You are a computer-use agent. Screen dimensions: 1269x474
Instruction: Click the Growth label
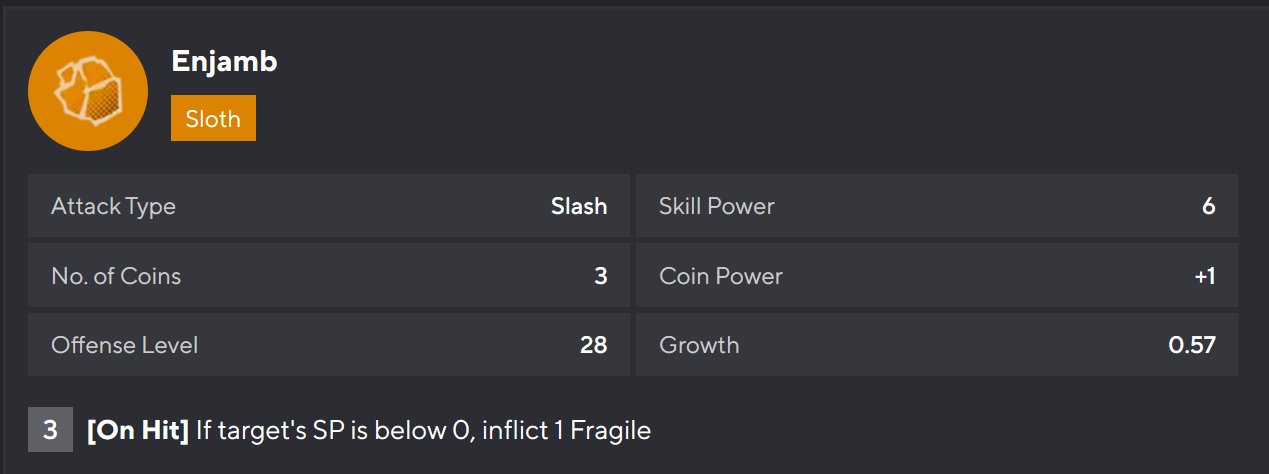coord(699,345)
